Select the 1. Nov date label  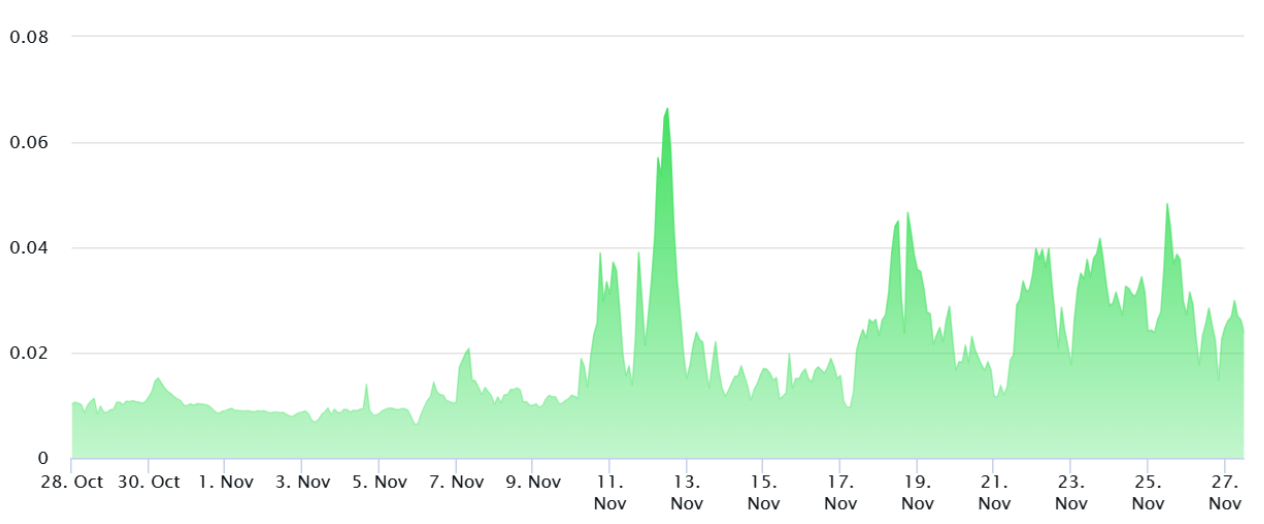click(x=224, y=482)
